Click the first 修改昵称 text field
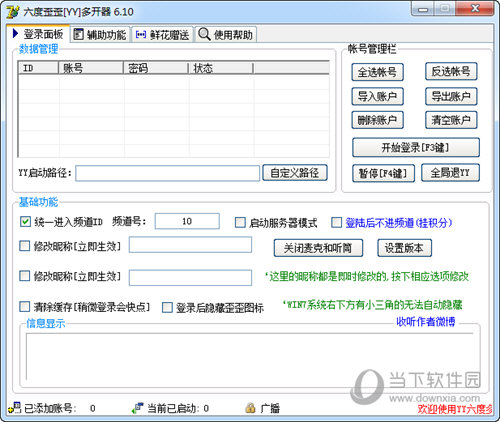 pyautogui.click(x=190, y=245)
